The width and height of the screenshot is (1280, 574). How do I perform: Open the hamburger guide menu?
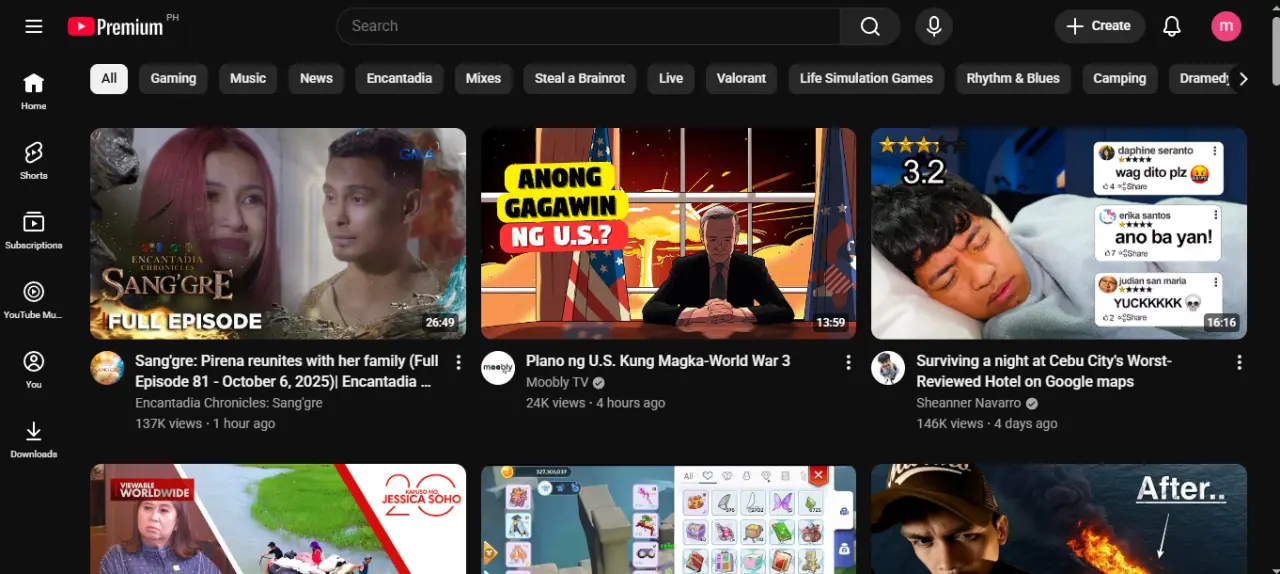34,26
